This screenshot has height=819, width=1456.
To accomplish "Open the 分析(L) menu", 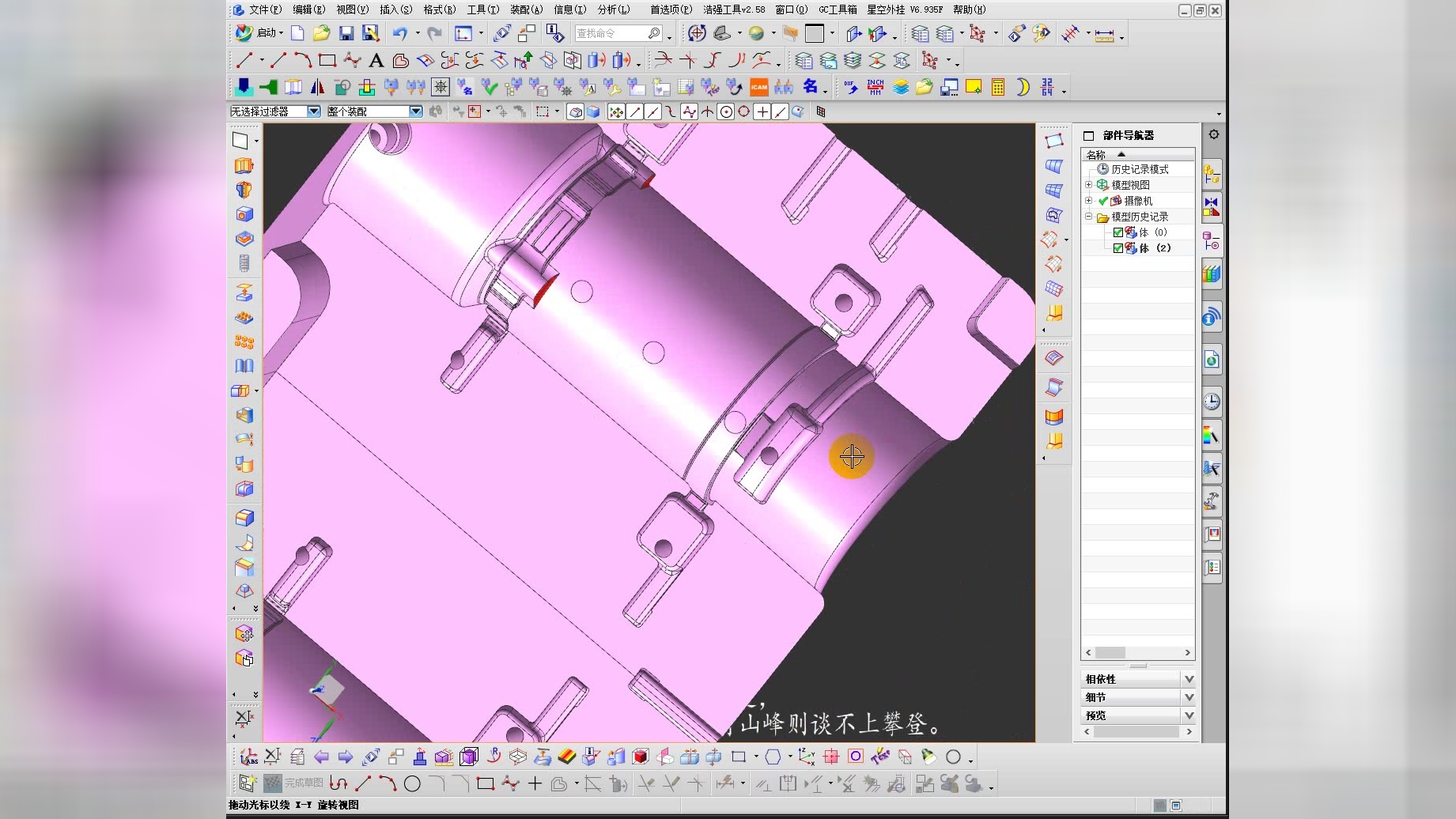I will pyautogui.click(x=614, y=9).
